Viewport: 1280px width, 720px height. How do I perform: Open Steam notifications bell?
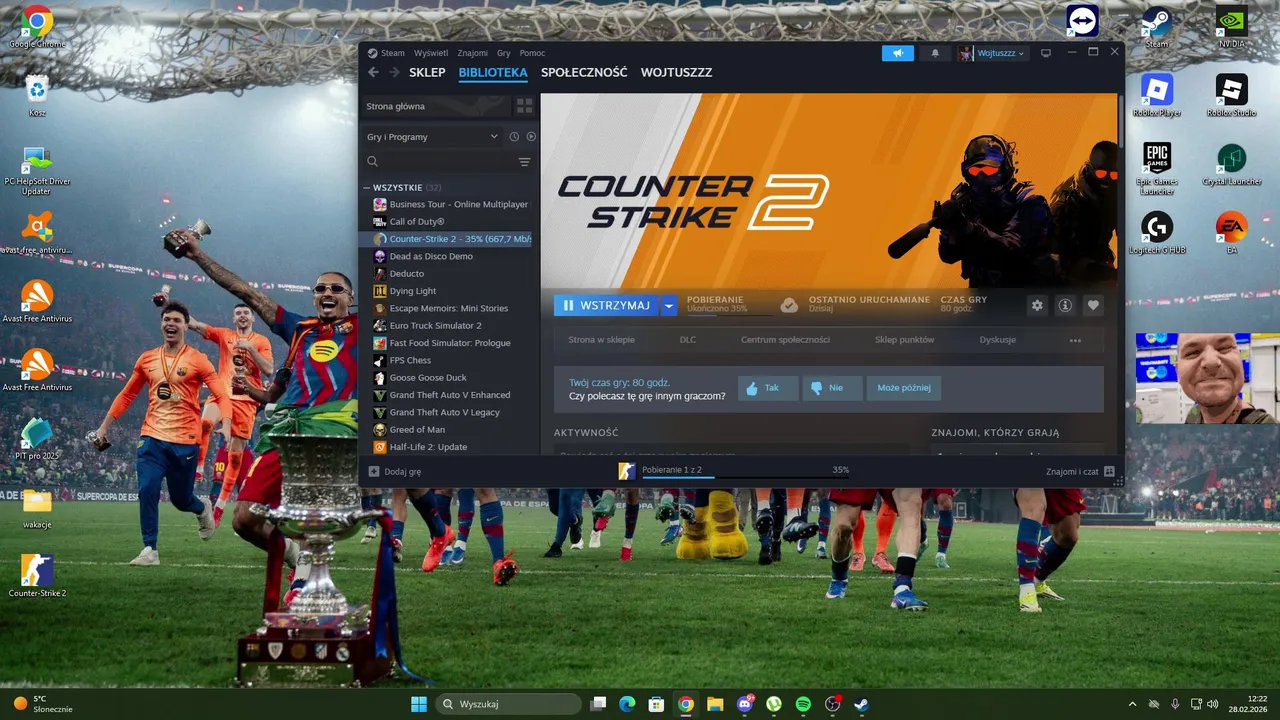click(935, 53)
